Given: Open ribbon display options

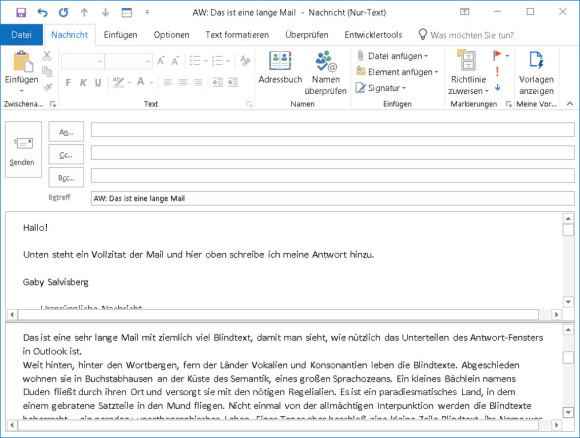Looking at the screenshot, I should pyautogui.click(x=465, y=12).
